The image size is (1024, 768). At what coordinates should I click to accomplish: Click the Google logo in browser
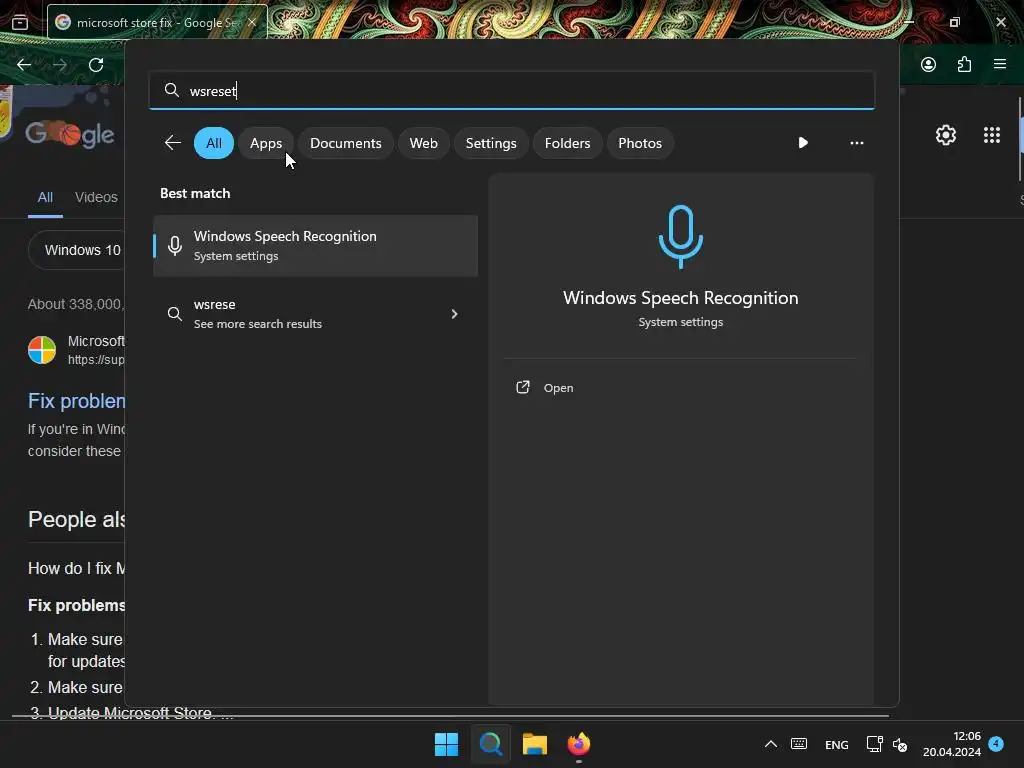click(70, 135)
